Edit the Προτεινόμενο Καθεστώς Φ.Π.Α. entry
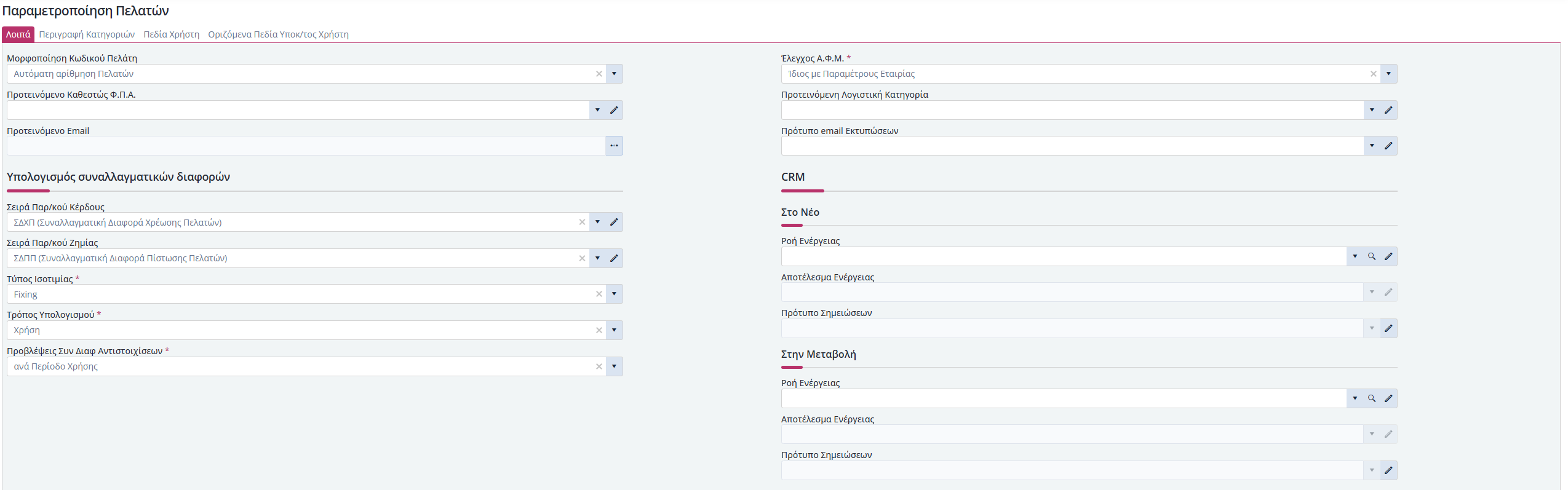Screen dimensions: 1568x490 point(614,110)
